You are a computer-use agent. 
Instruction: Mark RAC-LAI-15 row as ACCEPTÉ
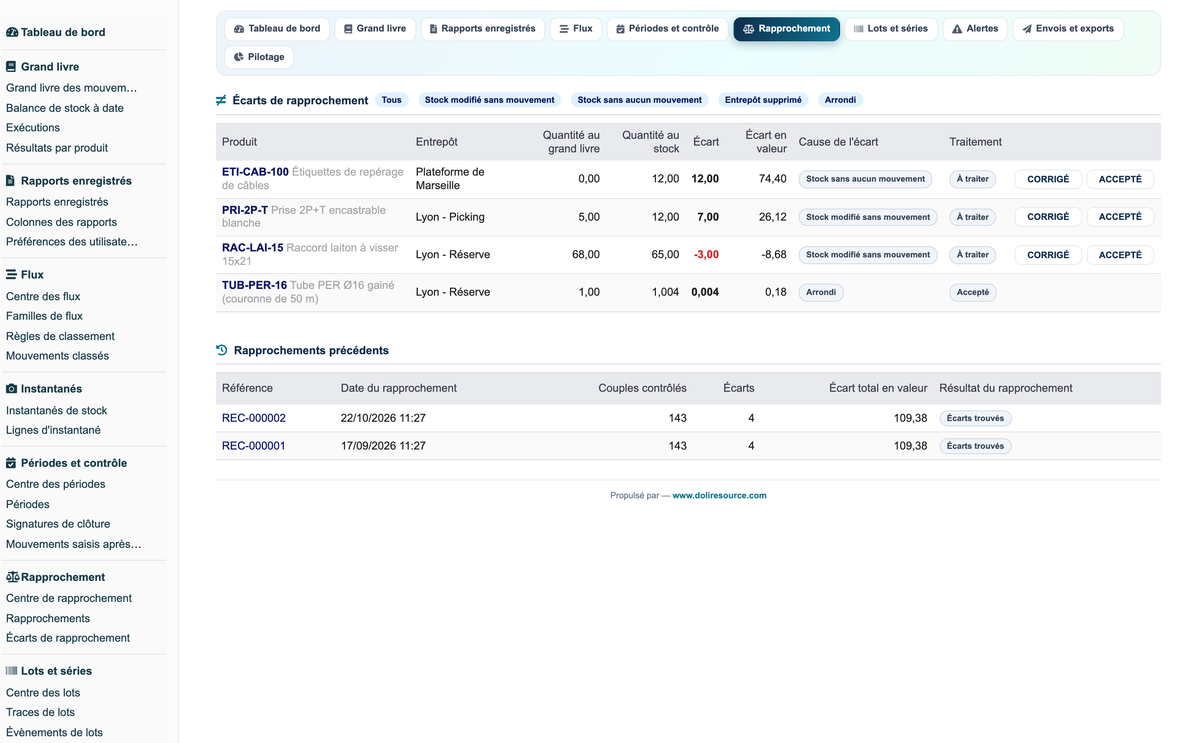pyautogui.click(x=1120, y=255)
